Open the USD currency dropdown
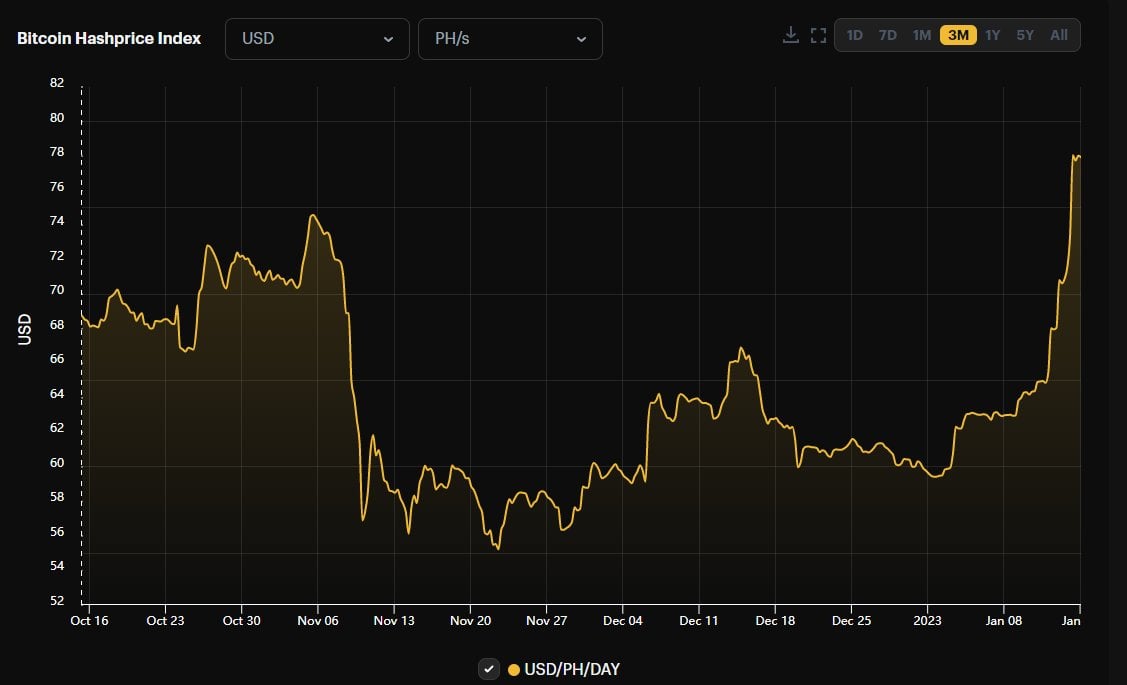Screen dimensions: 1127x685 pos(317,39)
